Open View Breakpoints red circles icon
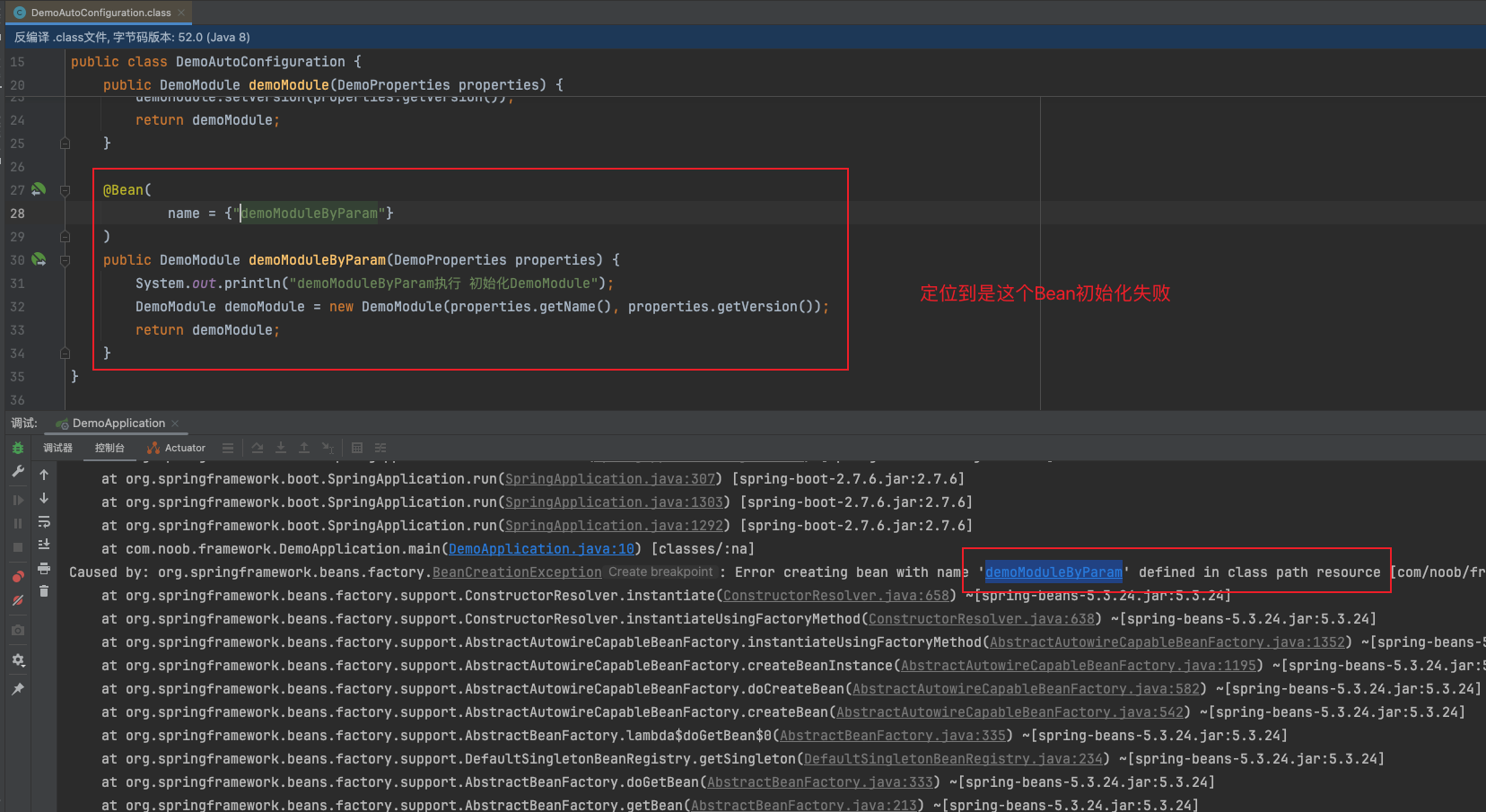1486x812 pixels. point(18,576)
